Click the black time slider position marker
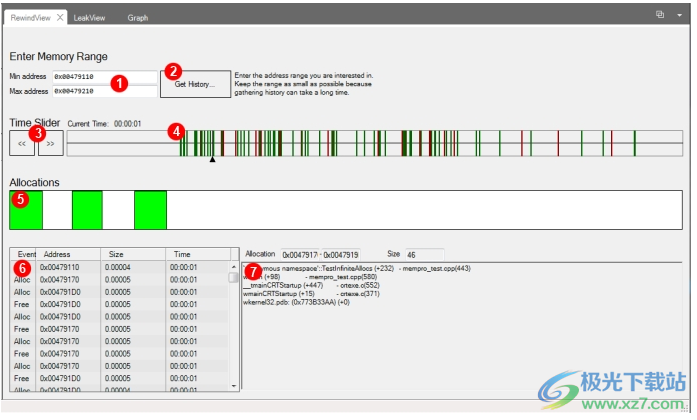Image resolution: width=697 pixels, height=420 pixels. tap(211, 158)
